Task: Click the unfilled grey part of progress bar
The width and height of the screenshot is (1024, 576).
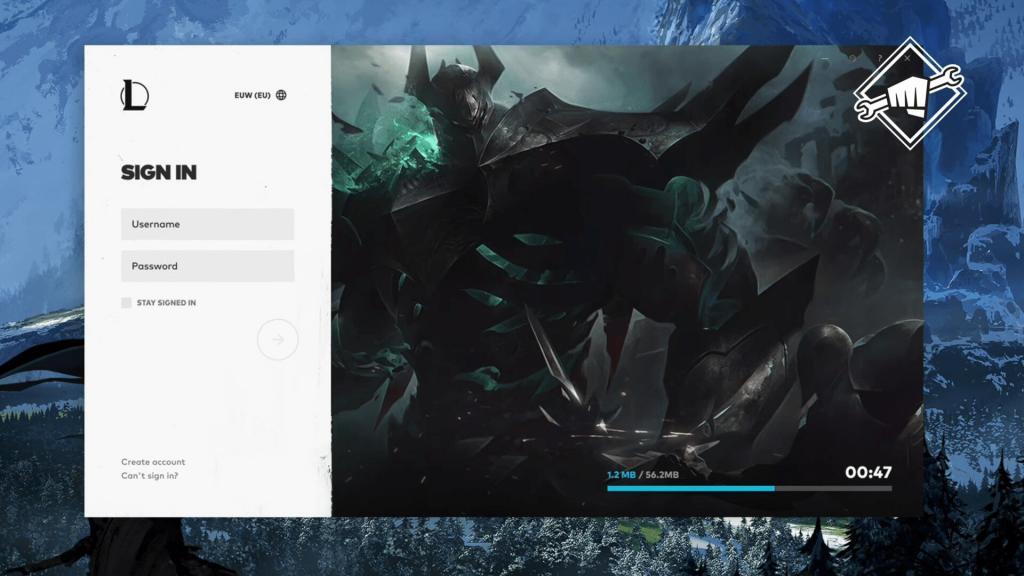Action: pos(832,488)
